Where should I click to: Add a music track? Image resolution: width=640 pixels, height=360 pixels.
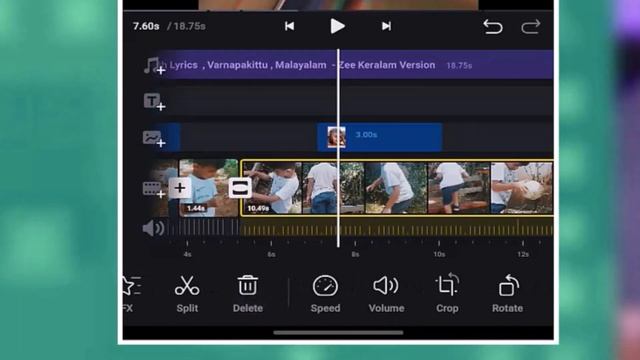pos(154,66)
